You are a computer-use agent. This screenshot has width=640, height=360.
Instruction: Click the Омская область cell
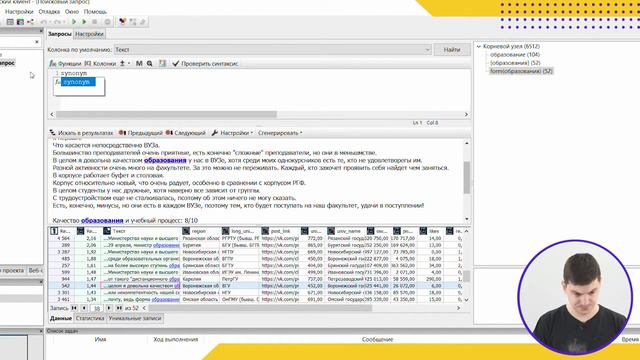tap(200, 300)
